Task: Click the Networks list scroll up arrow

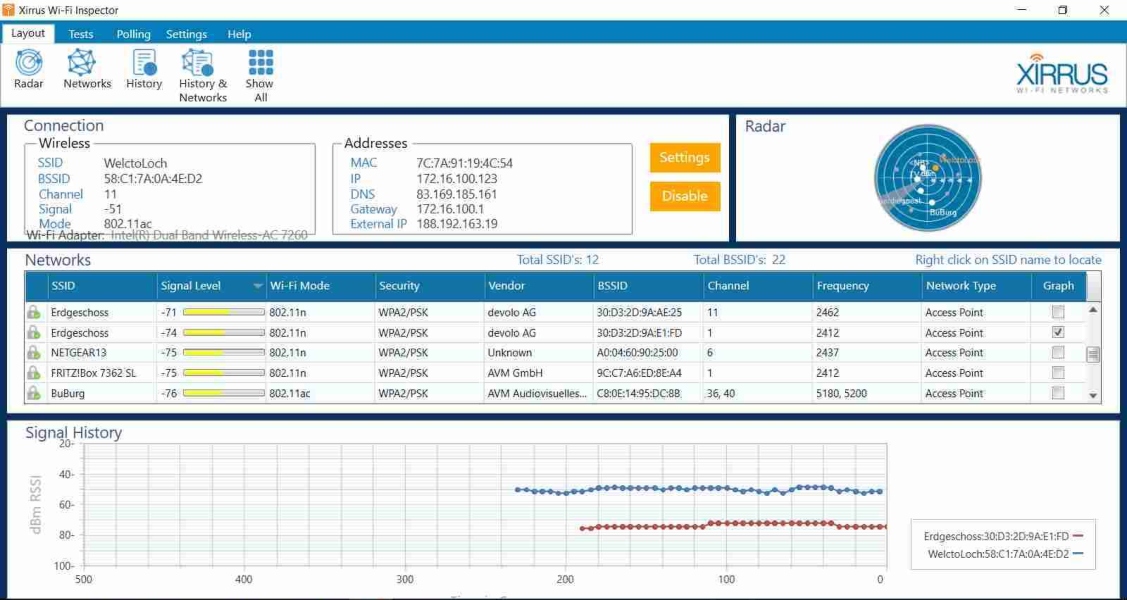Action: (1093, 310)
